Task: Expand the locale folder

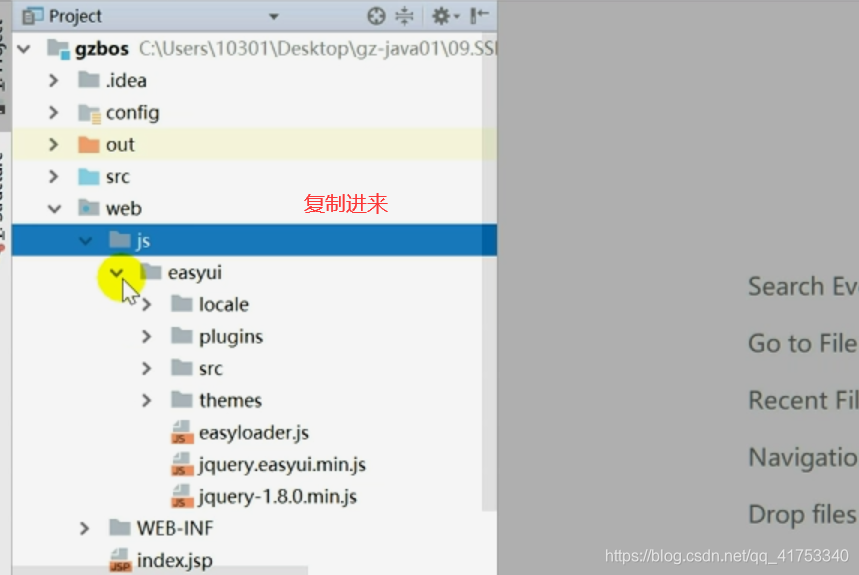Action: click(146, 304)
